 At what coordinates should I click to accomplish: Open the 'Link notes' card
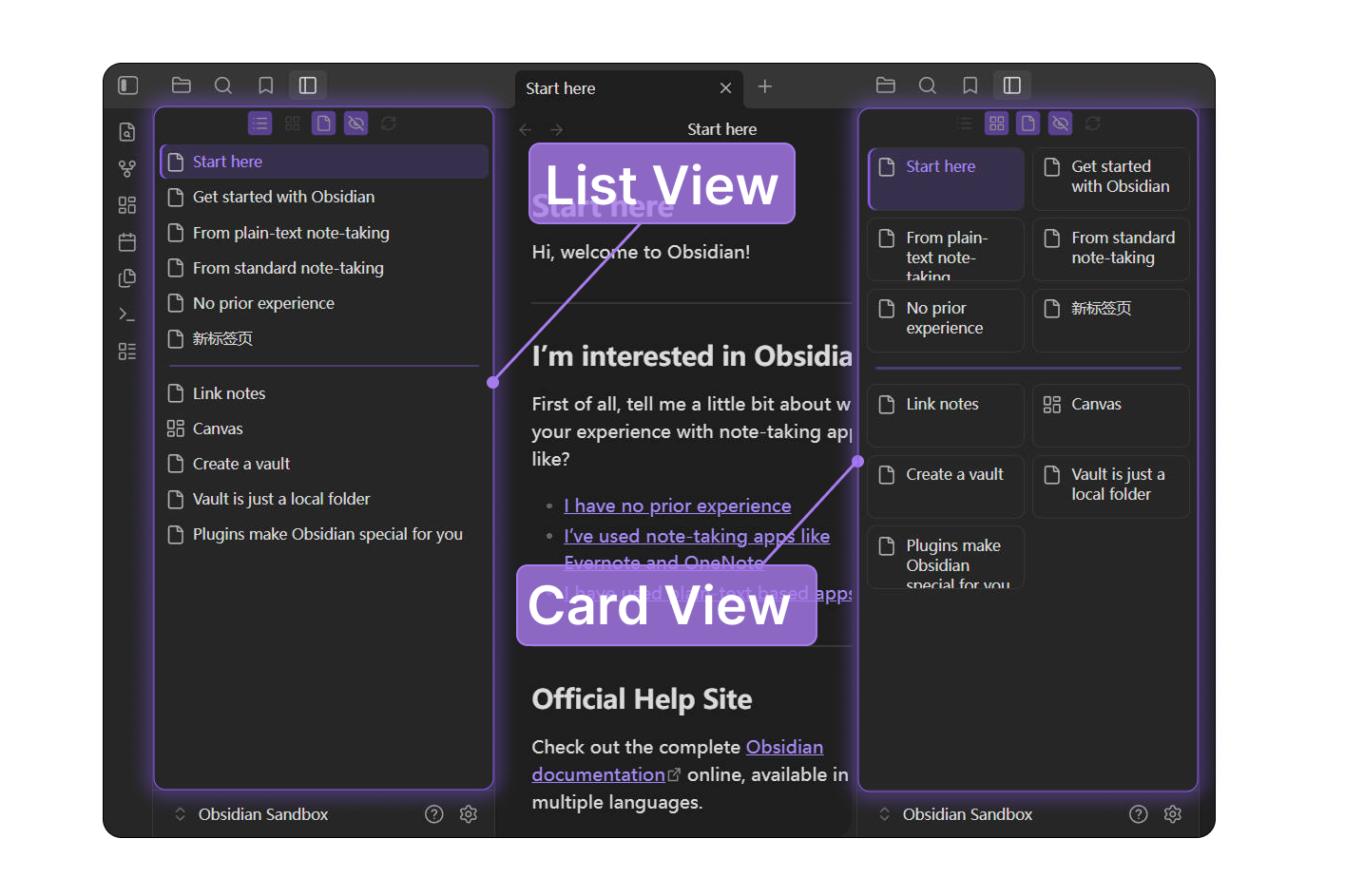pos(946,415)
